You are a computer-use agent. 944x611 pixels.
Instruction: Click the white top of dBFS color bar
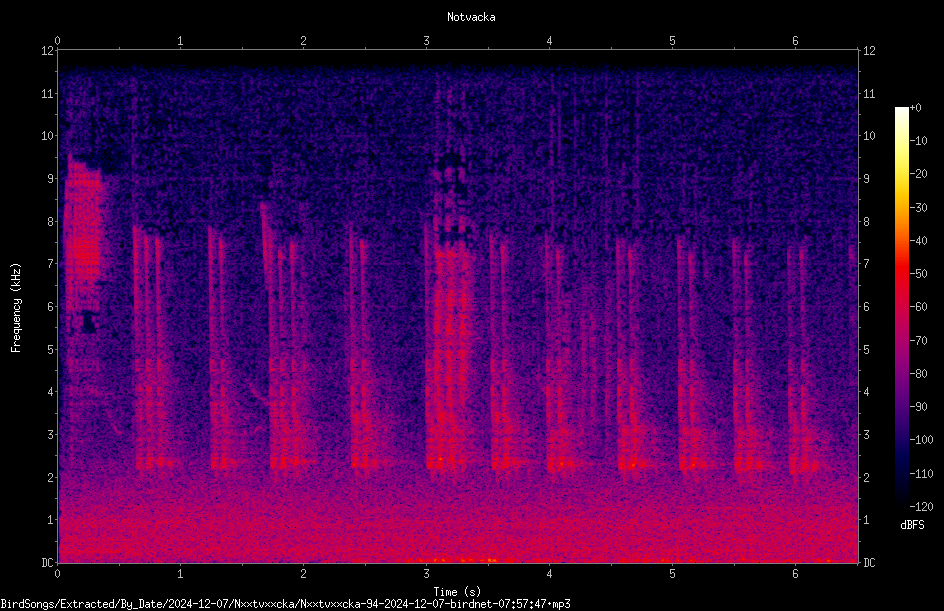[901, 112]
